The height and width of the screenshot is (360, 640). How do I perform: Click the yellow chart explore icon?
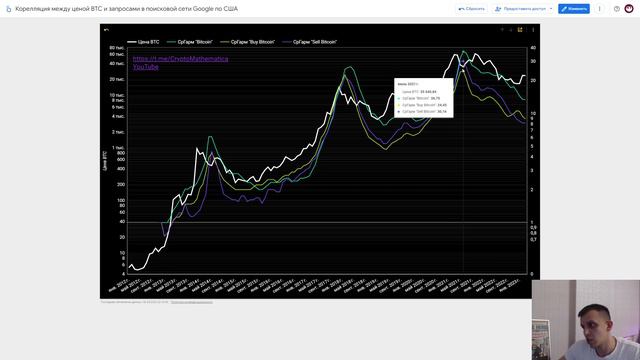coord(520,30)
